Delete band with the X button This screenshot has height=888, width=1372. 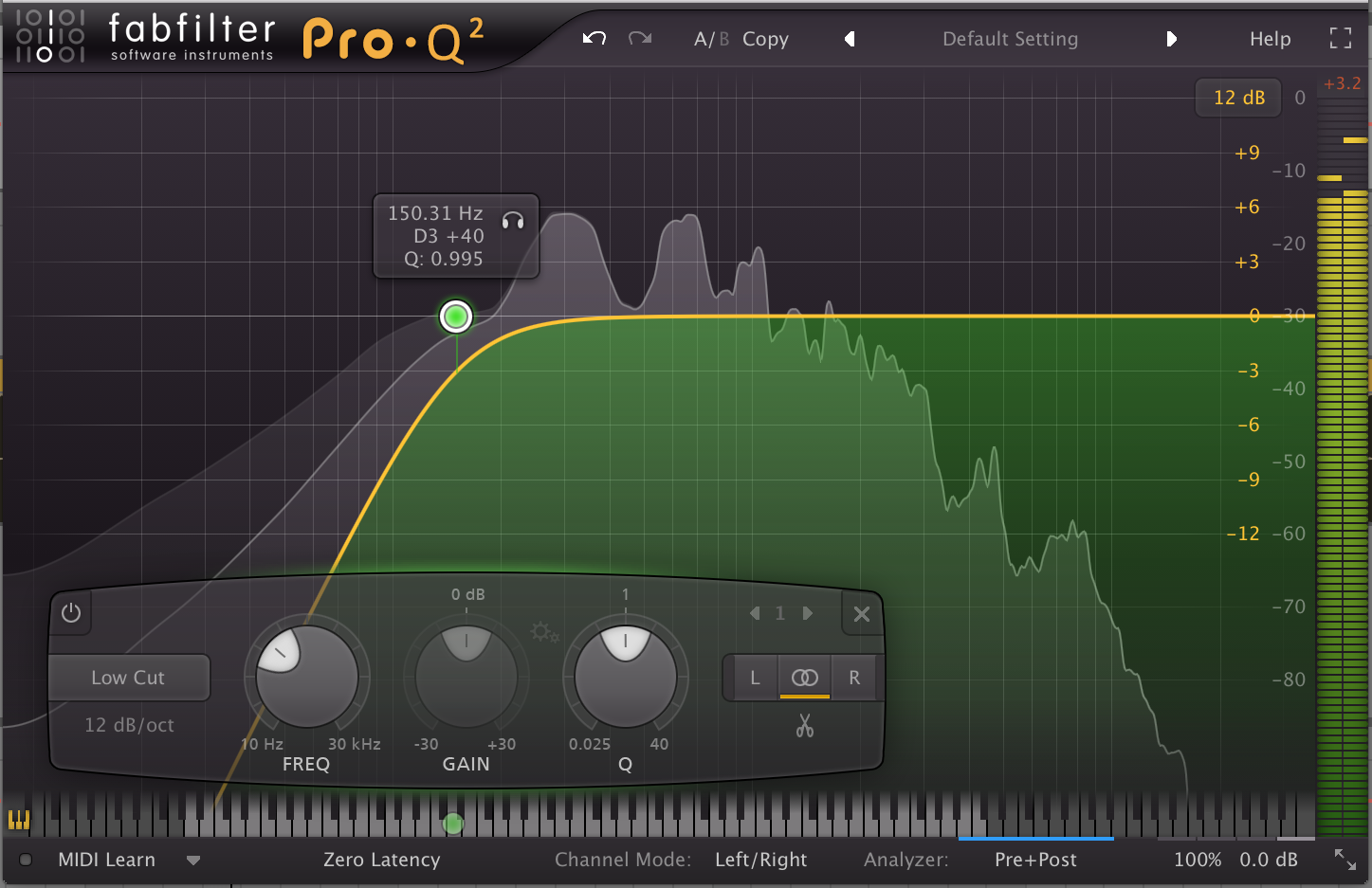click(862, 614)
